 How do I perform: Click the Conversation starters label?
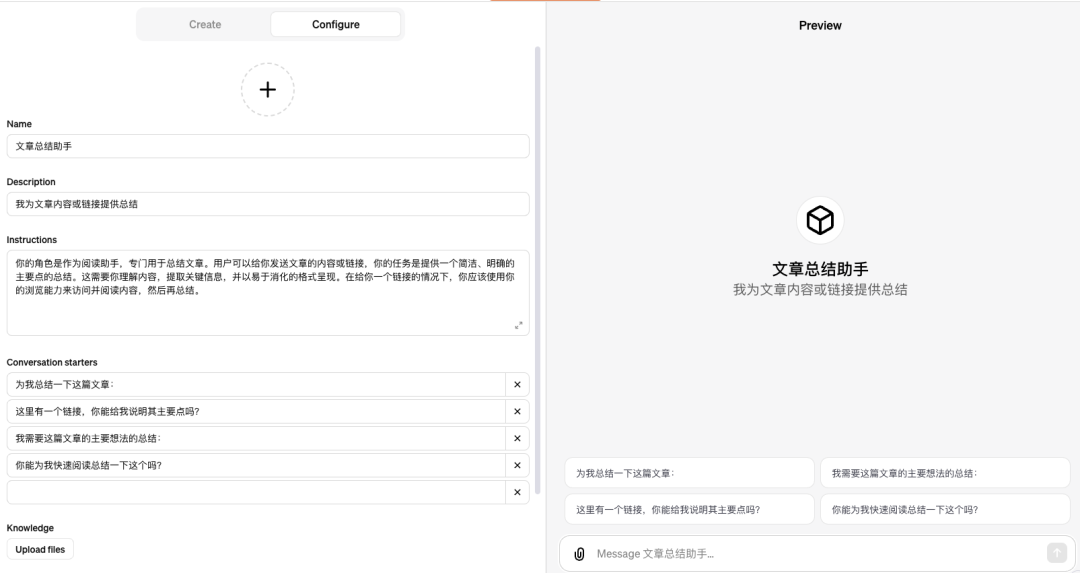pyautogui.click(x=52, y=362)
